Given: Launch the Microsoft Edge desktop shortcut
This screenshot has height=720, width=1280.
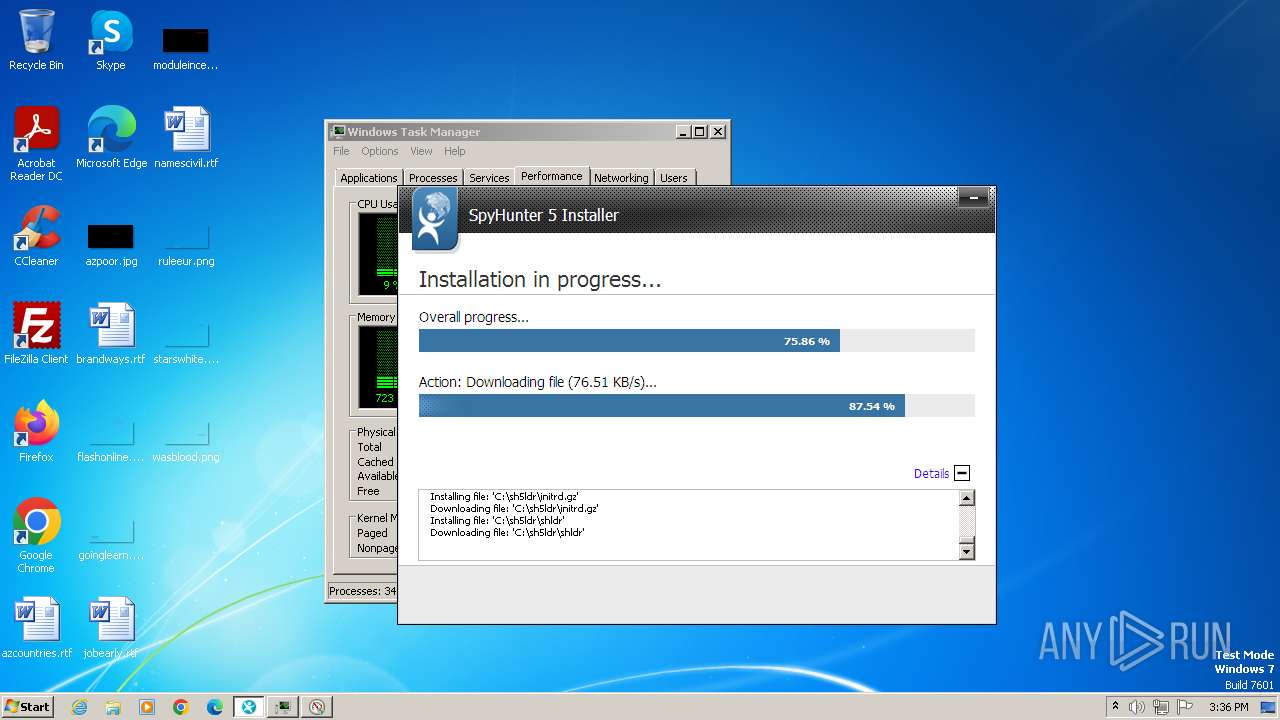Looking at the screenshot, I should 111,138.
